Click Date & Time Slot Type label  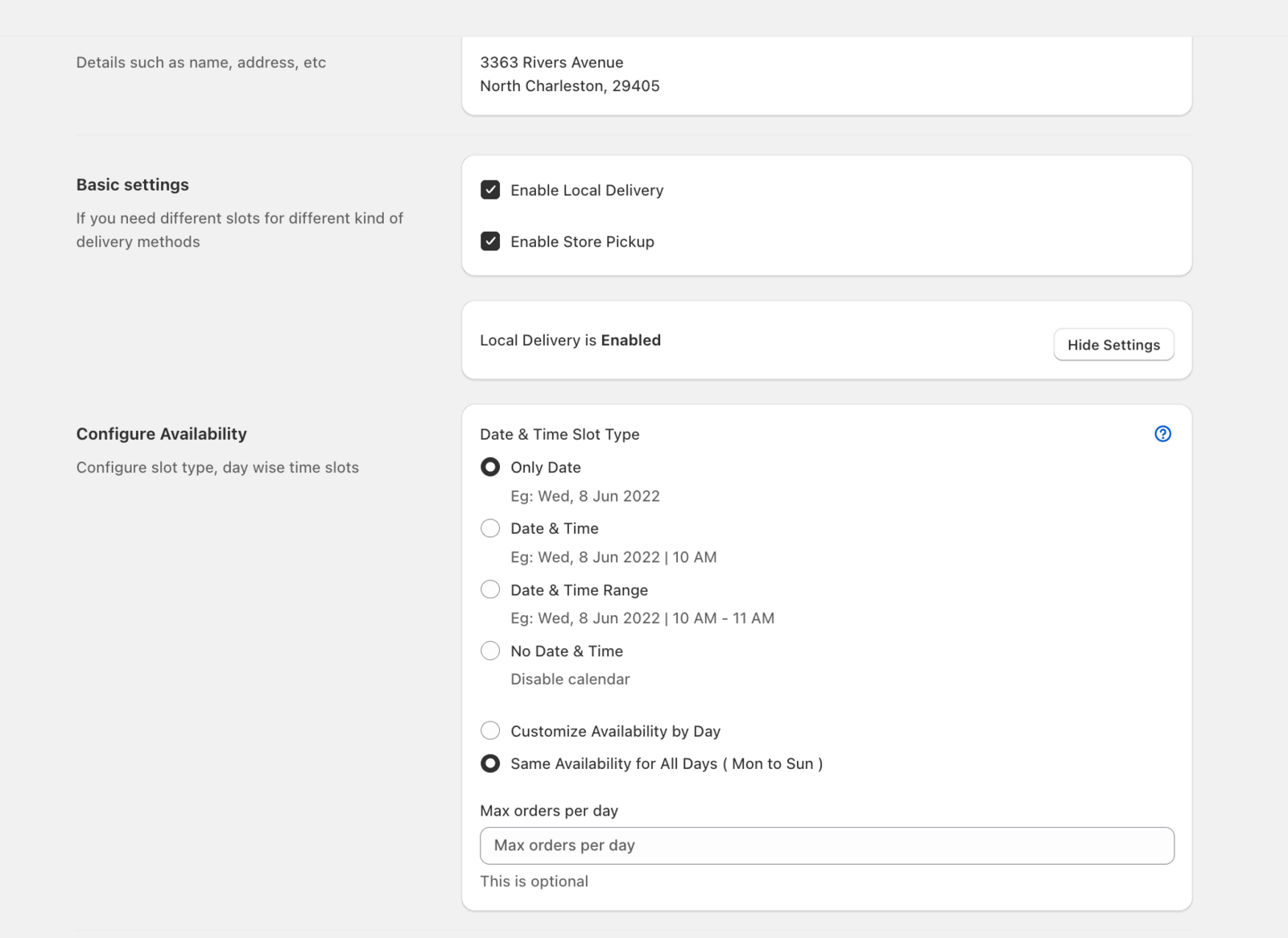click(559, 434)
